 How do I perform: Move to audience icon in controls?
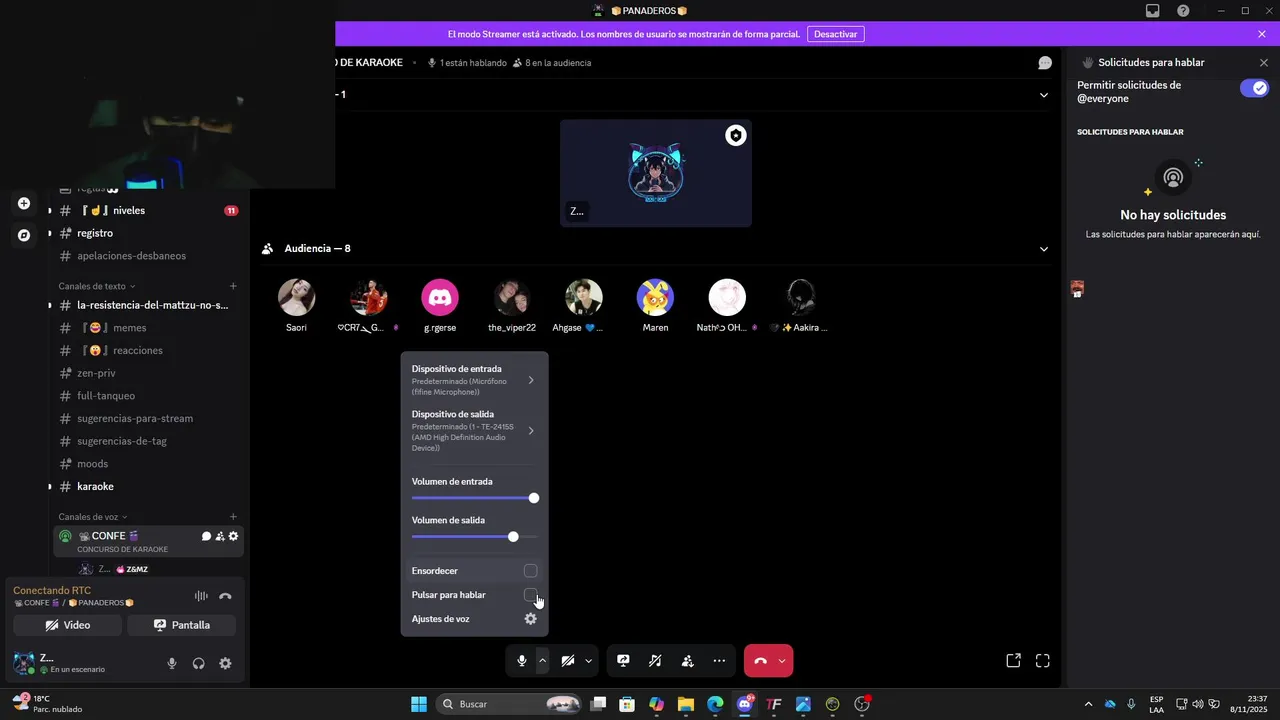coord(687,661)
